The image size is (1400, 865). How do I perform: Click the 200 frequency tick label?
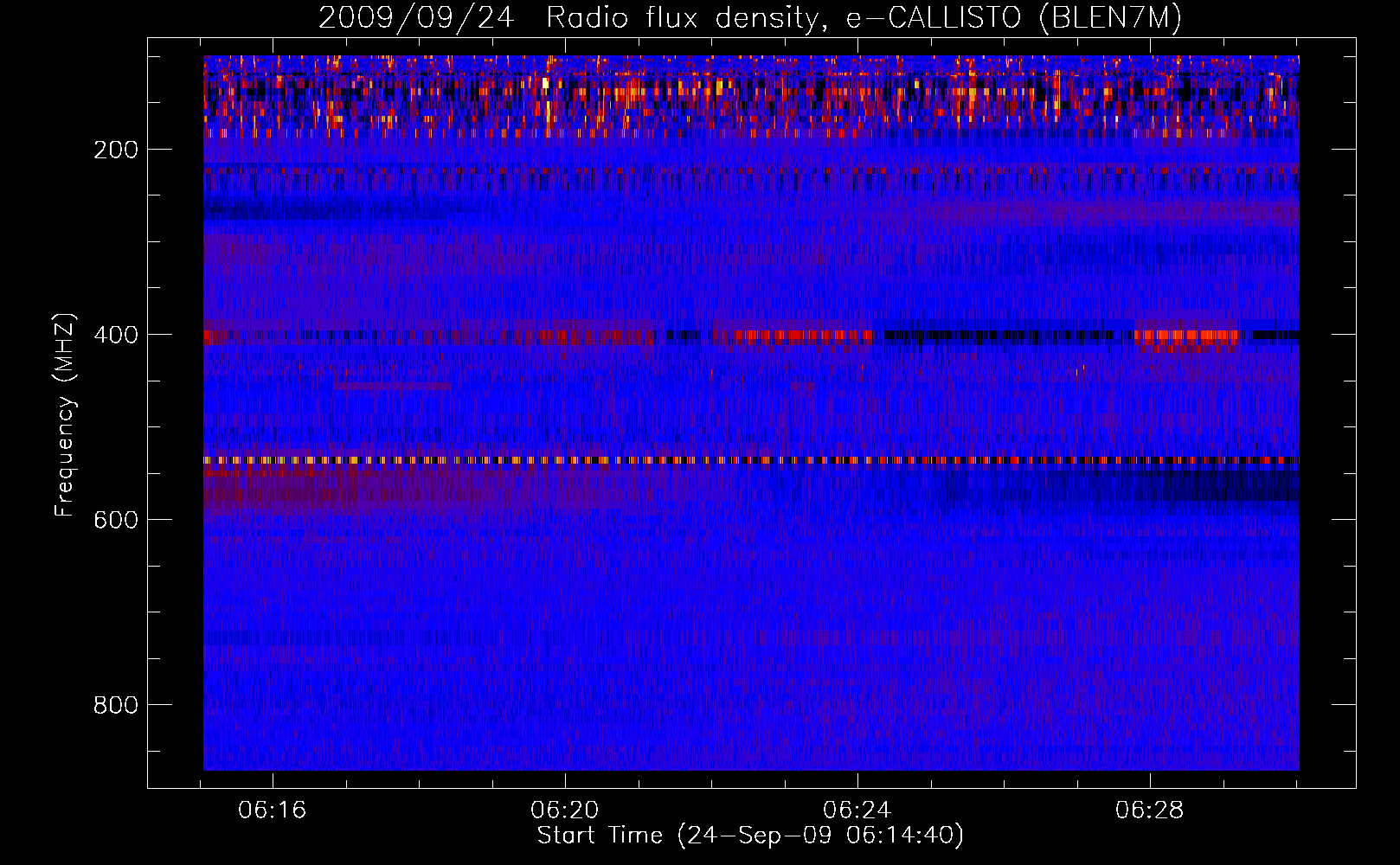pyautogui.click(x=116, y=150)
